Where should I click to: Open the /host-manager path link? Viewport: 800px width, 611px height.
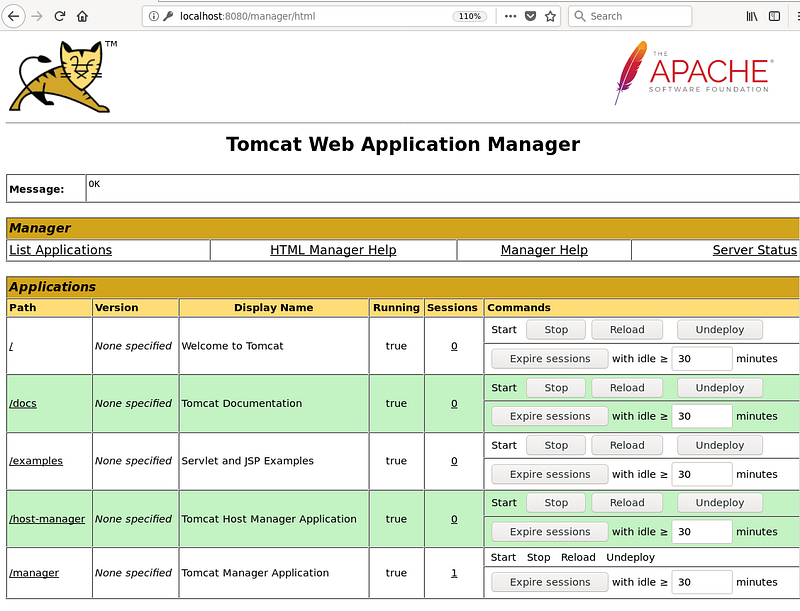47,519
